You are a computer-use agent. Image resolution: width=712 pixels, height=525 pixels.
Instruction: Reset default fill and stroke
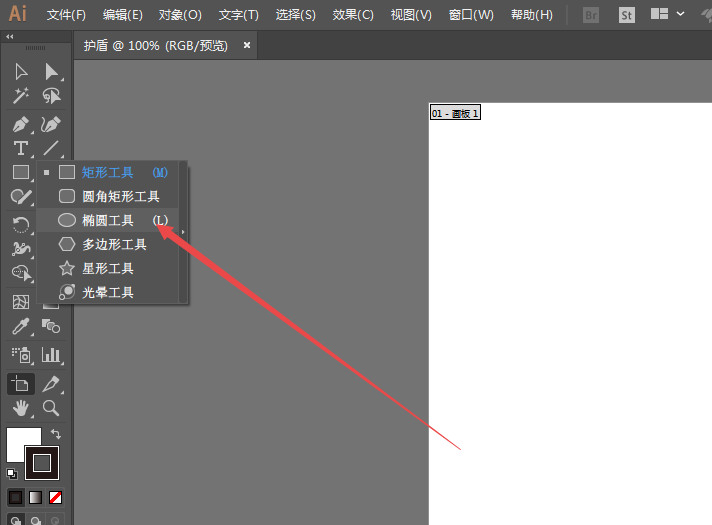pyautogui.click(x=12, y=474)
